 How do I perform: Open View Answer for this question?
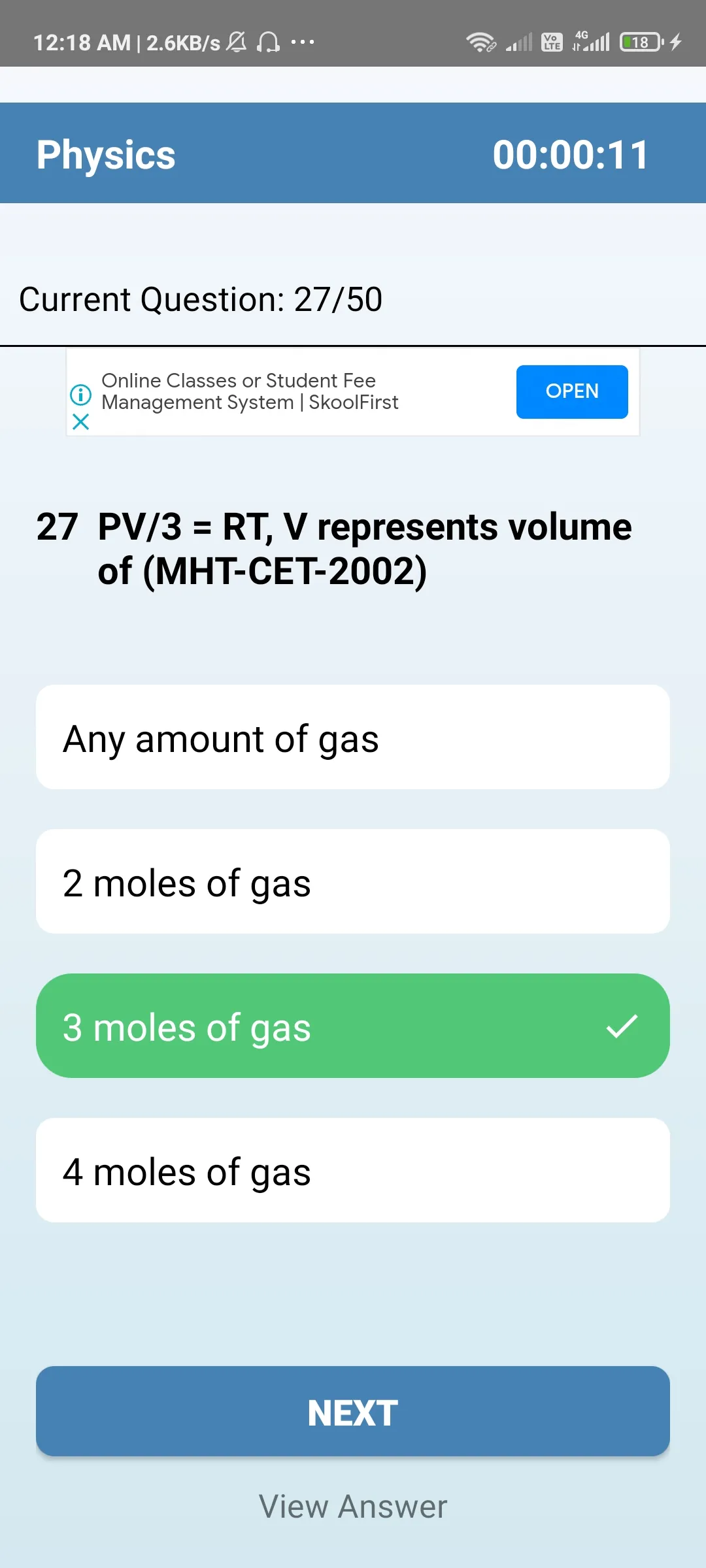(x=353, y=1505)
